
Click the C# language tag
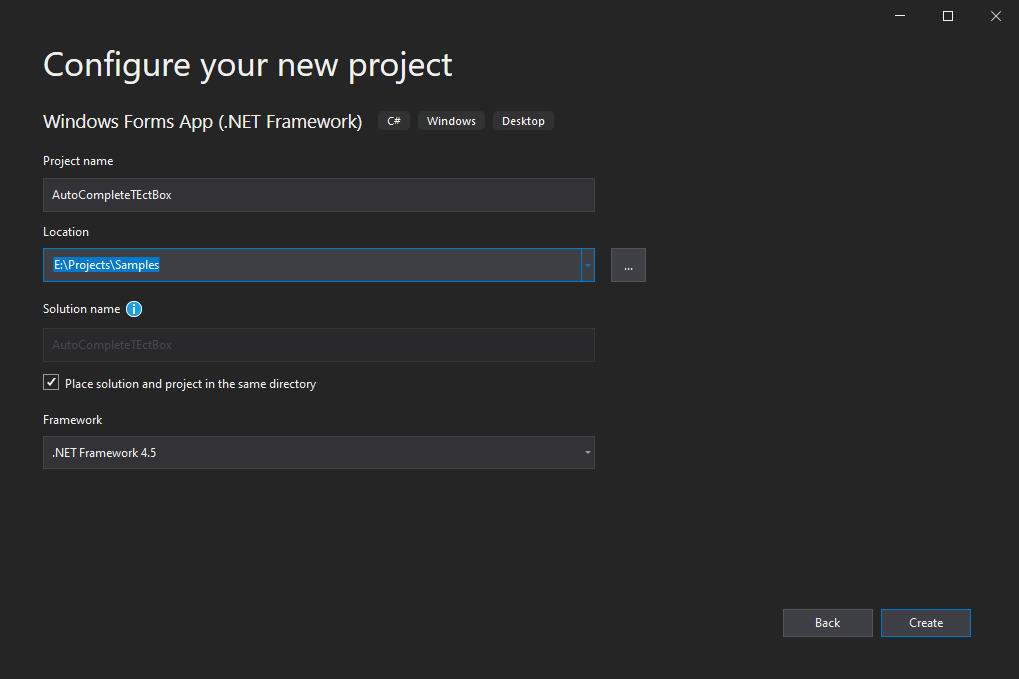(394, 121)
